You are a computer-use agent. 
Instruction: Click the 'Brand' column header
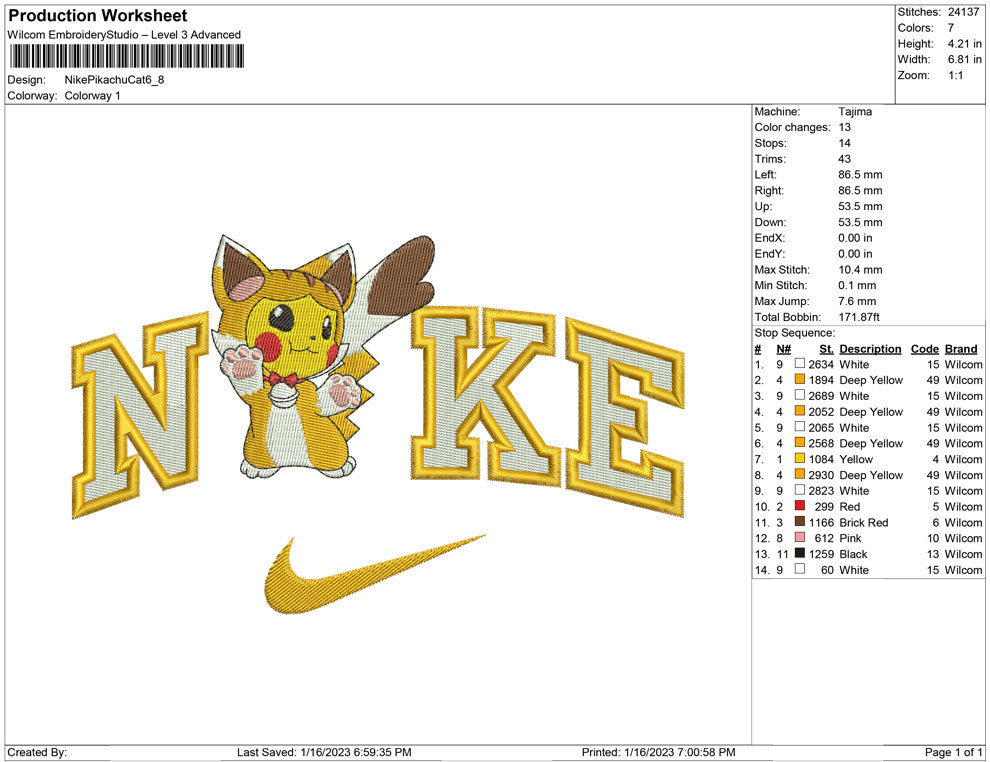[x=961, y=349]
